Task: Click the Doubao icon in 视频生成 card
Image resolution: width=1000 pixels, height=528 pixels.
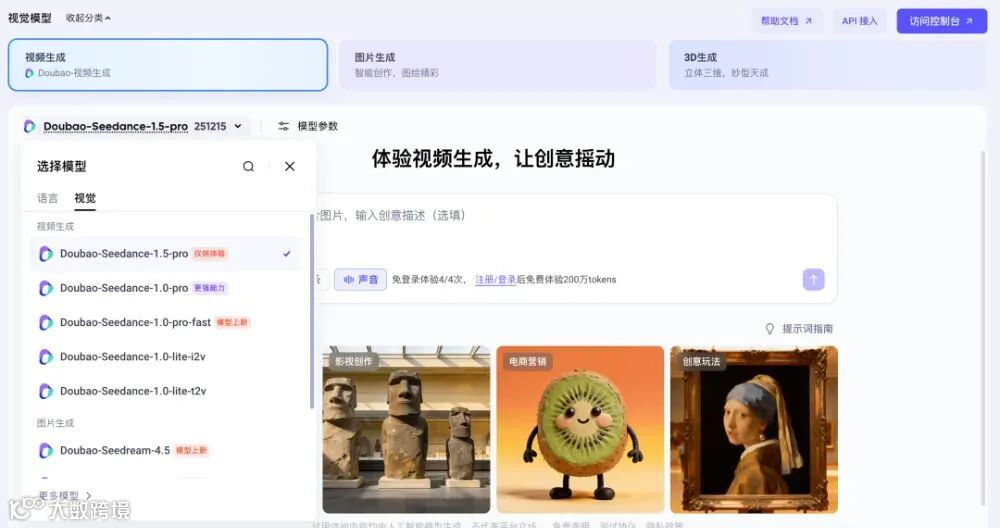Action: (x=29, y=73)
